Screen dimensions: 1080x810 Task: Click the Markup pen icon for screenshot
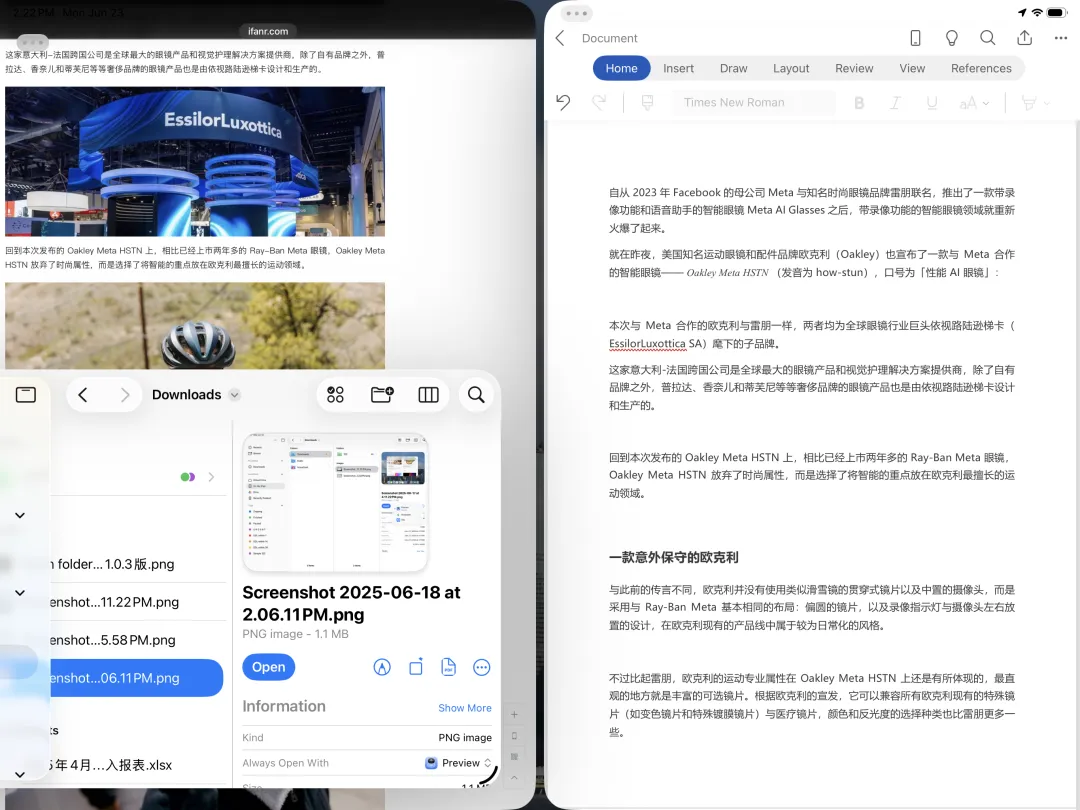[382, 667]
